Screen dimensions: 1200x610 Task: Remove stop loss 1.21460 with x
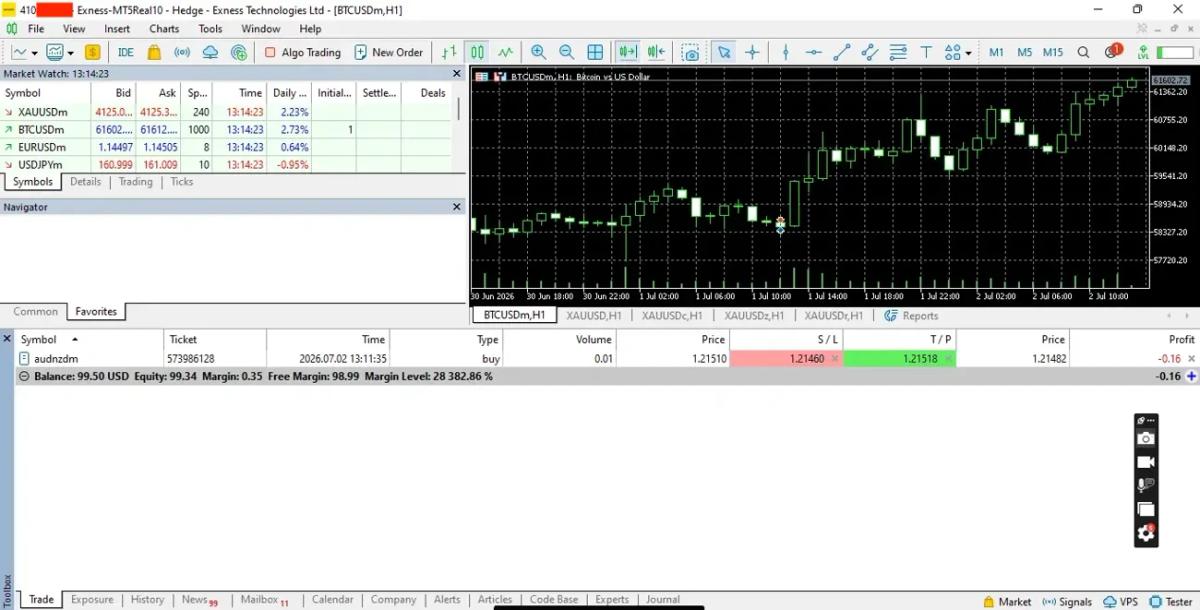pos(833,358)
